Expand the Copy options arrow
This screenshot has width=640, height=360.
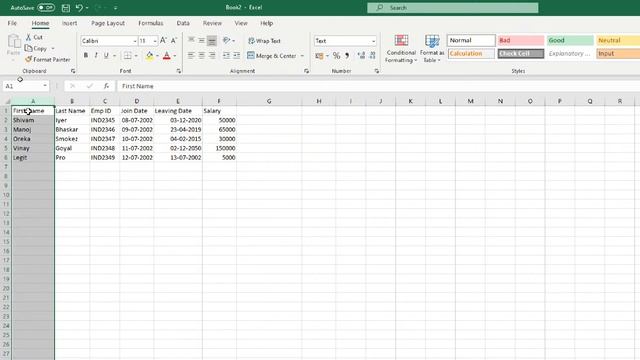(53, 49)
